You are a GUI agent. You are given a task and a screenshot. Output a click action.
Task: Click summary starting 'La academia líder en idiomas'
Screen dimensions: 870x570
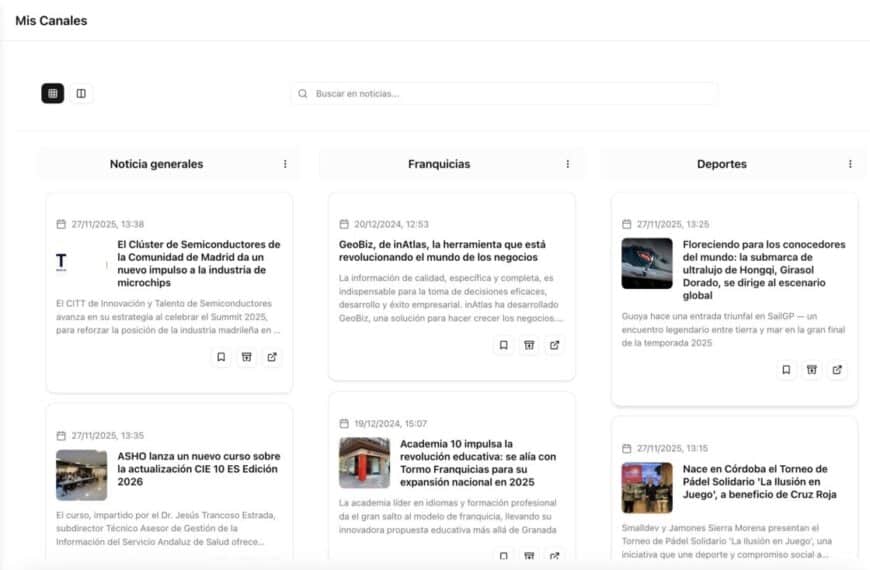(x=448, y=516)
